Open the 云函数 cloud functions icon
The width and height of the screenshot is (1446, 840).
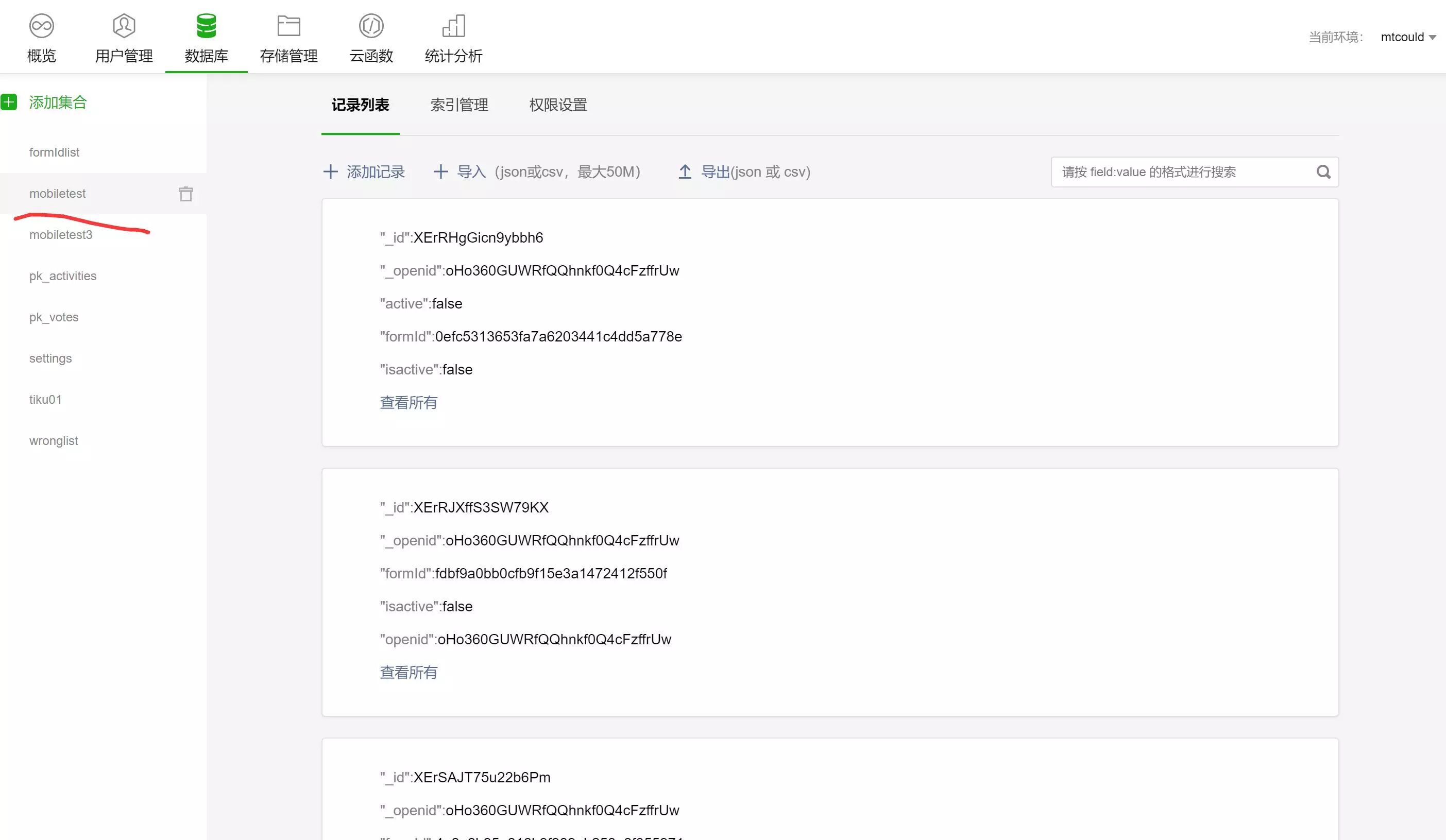coord(371,26)
